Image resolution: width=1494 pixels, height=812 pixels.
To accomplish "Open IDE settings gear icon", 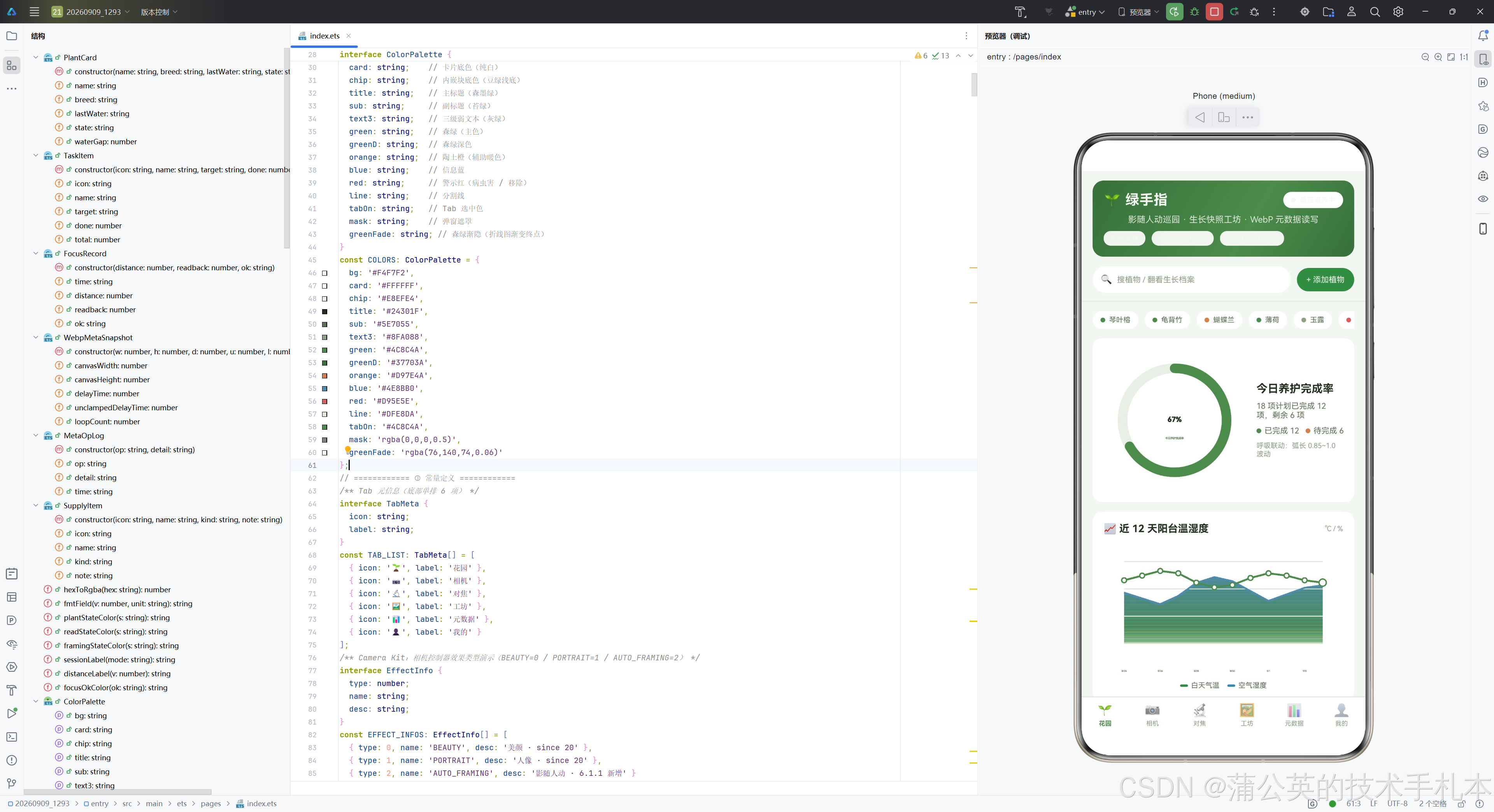I will (1398, 12).
